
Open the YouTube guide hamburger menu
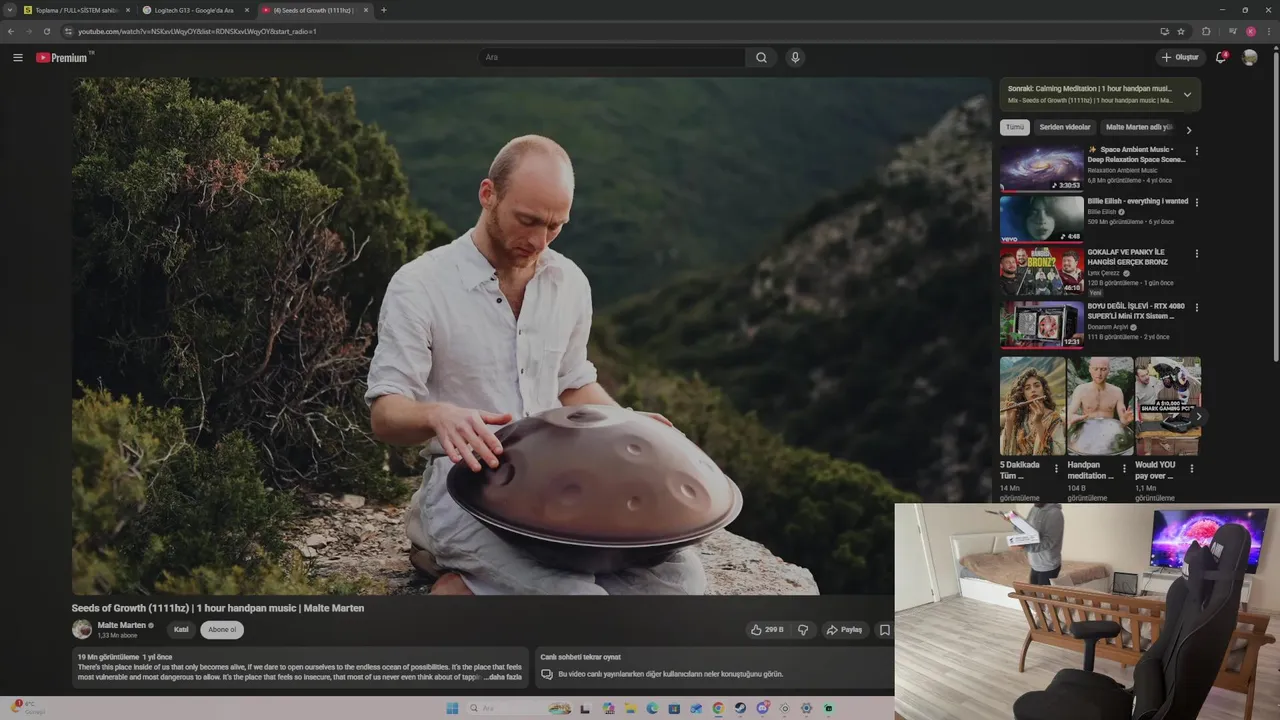click(18, 57)
